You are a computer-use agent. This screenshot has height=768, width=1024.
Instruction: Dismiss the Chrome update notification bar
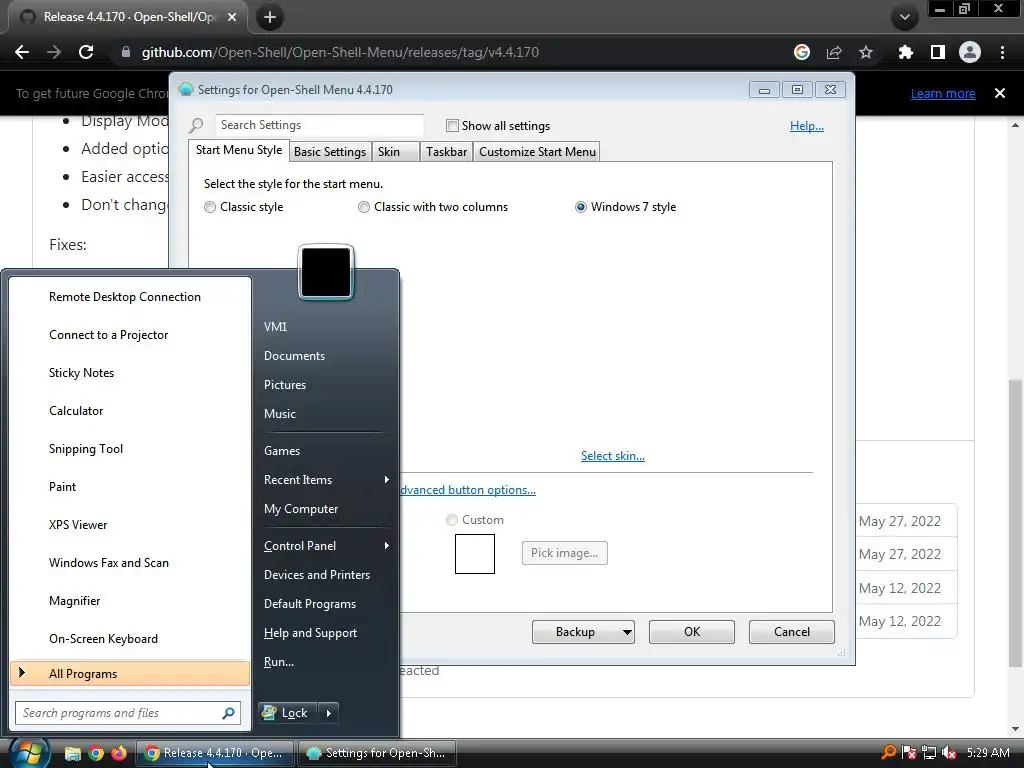1000,93
